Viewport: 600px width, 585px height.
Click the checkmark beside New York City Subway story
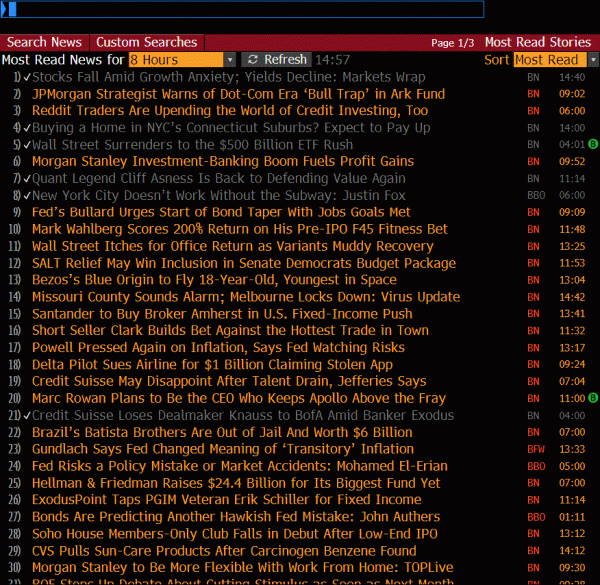click(x=27, y=196)
